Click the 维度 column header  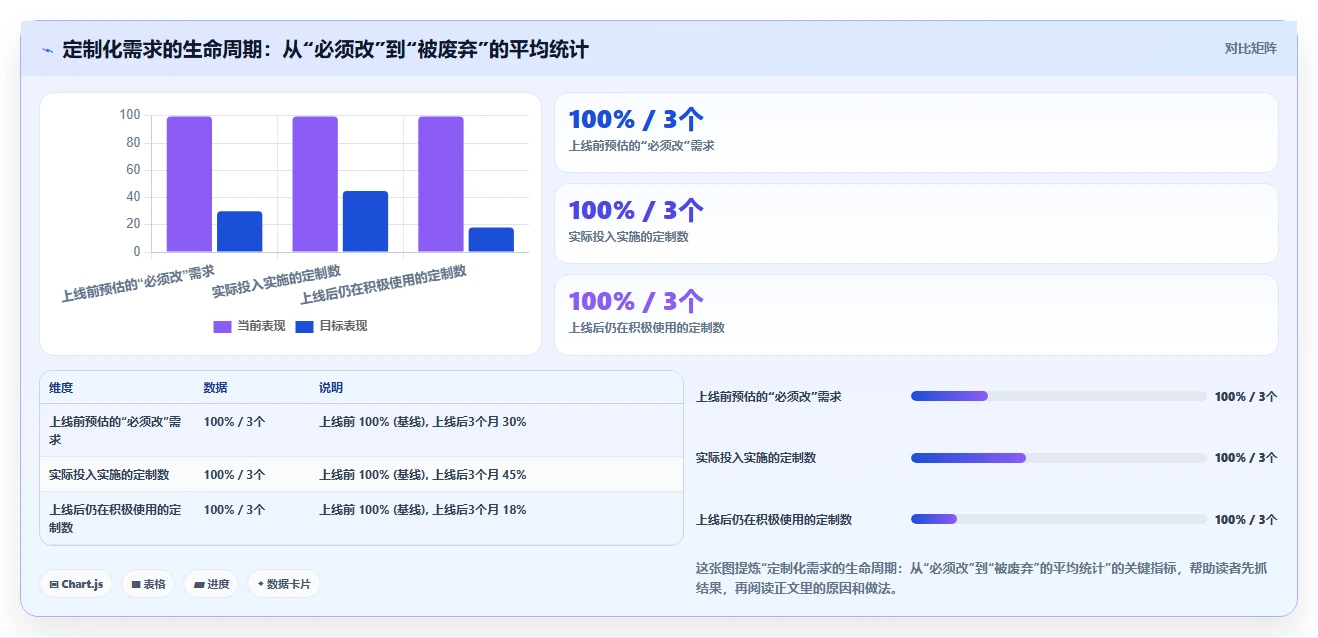61,388
